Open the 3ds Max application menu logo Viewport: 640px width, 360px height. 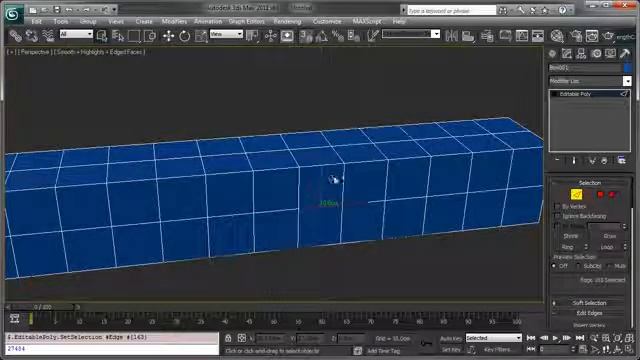click(13, 14)
